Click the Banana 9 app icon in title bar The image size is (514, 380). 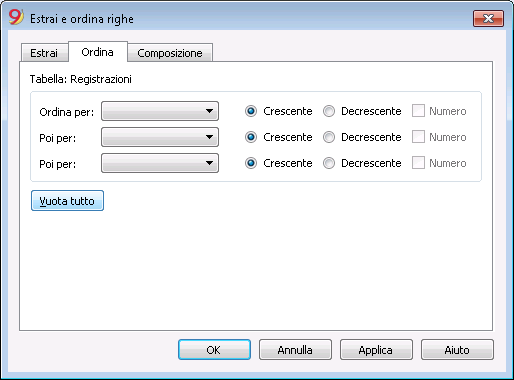click(x=16, y=17)
